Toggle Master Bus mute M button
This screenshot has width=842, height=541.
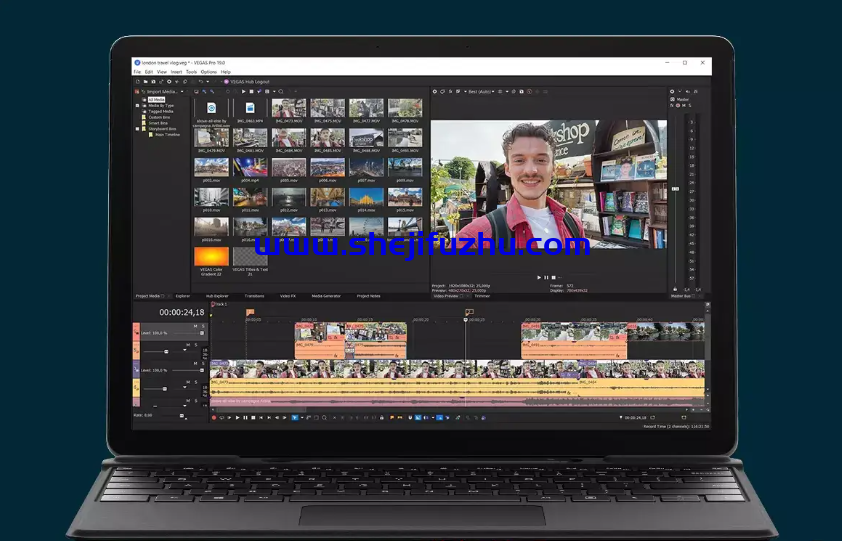(684, 105)
